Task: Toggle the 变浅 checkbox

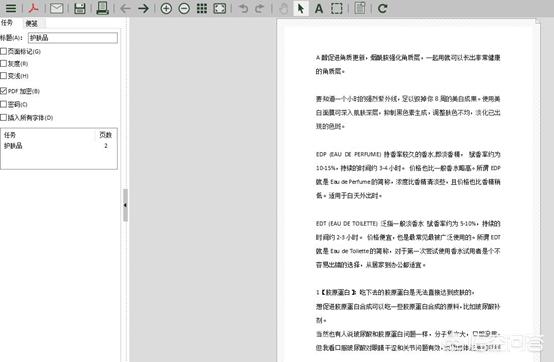Action: click(x=4, y=76)
